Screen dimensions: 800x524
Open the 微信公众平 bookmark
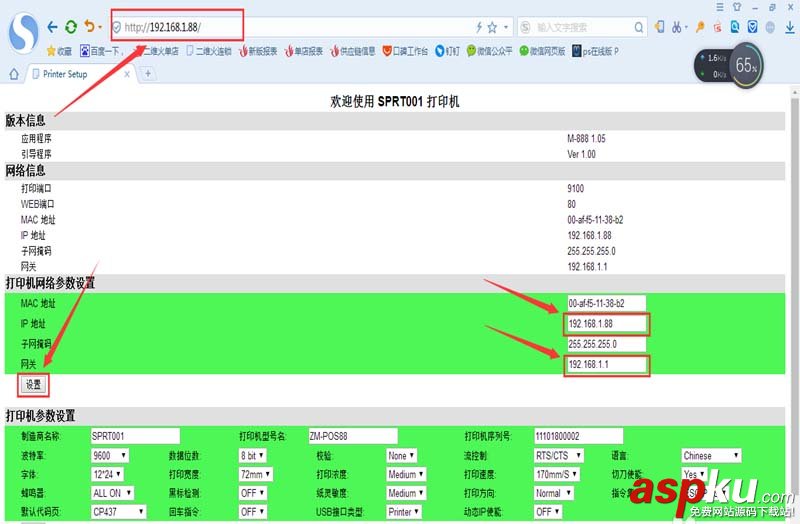click(x=489, y=51)
